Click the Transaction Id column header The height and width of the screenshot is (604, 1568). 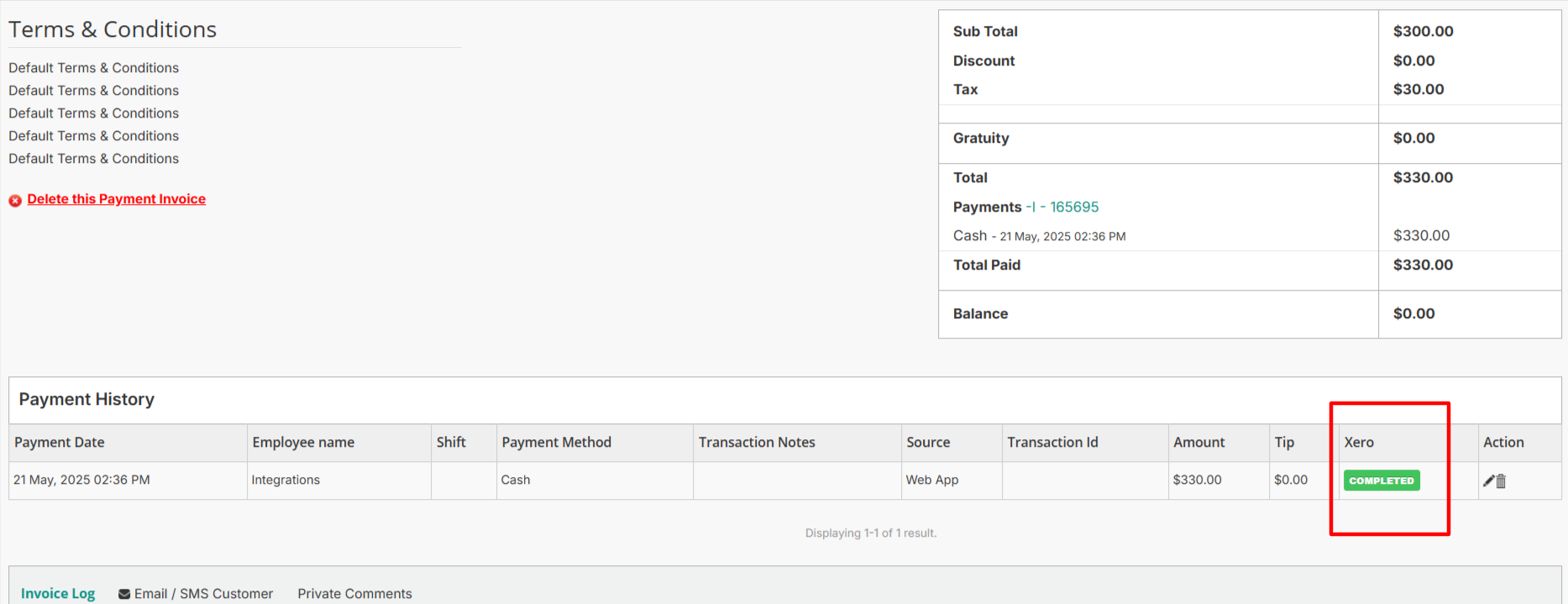click(x=1052, y=442)
